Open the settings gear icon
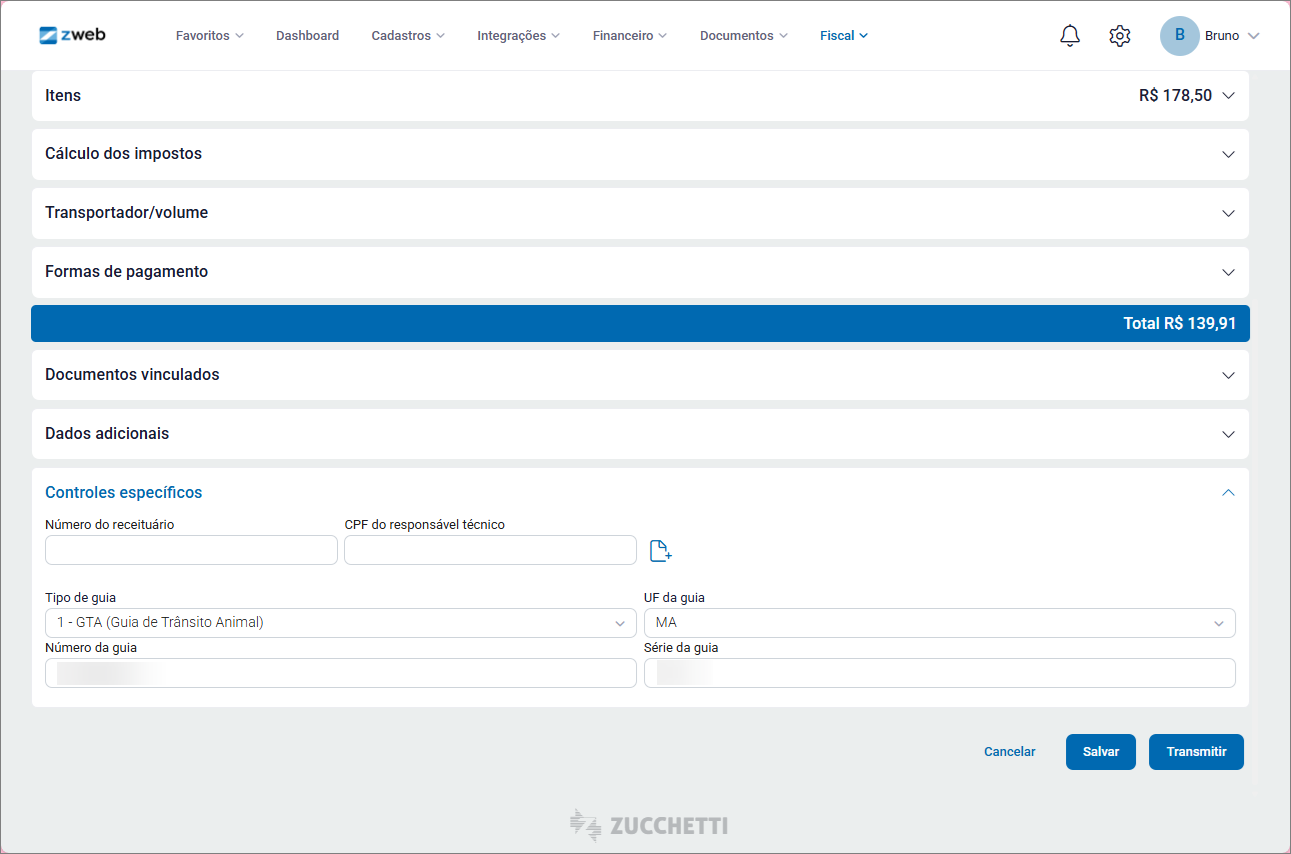 coord(1119,36)
